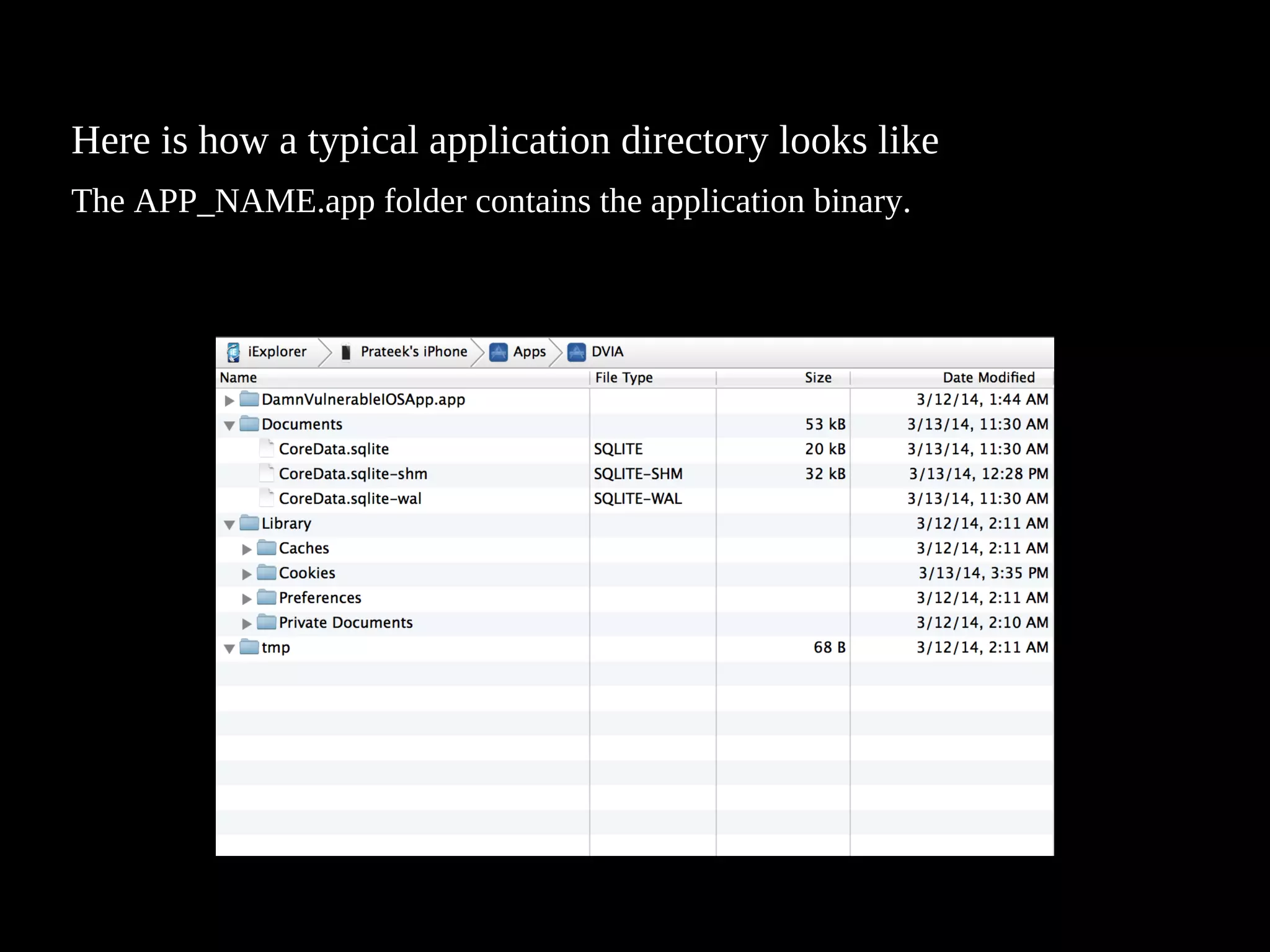The height and width of the screenshot is (952, 1270).
Task: Click the DamnVulnerableIOSApp.app folder icon
Action: tap(249, 399)
